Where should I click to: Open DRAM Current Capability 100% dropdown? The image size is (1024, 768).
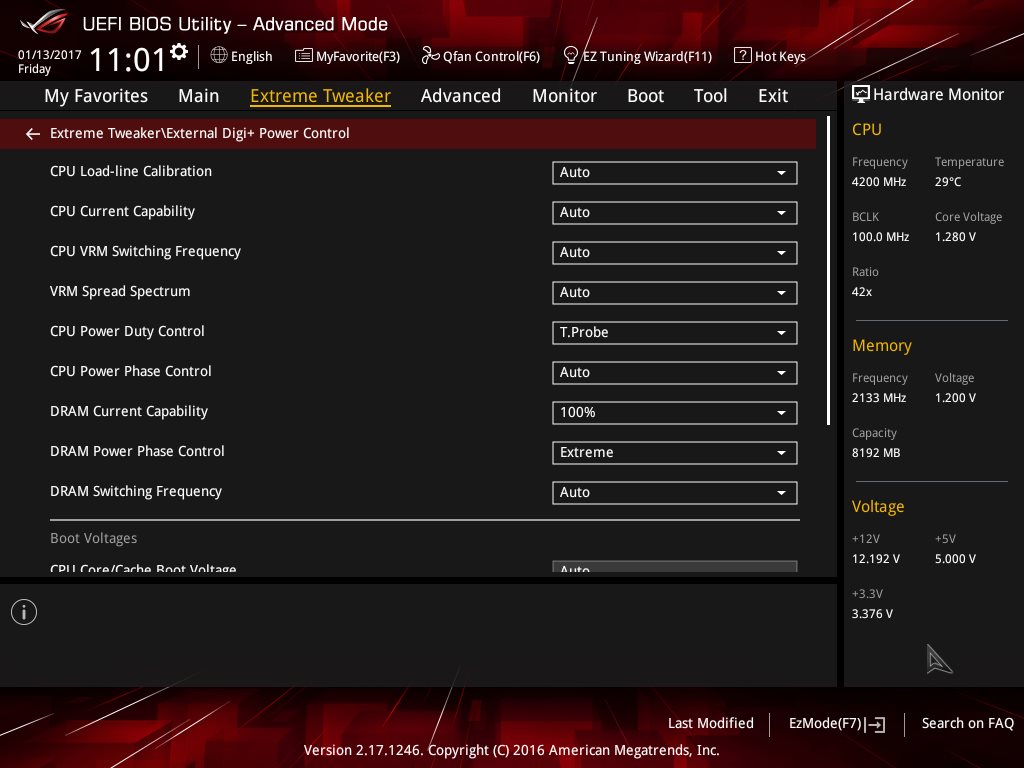point(675,413)
